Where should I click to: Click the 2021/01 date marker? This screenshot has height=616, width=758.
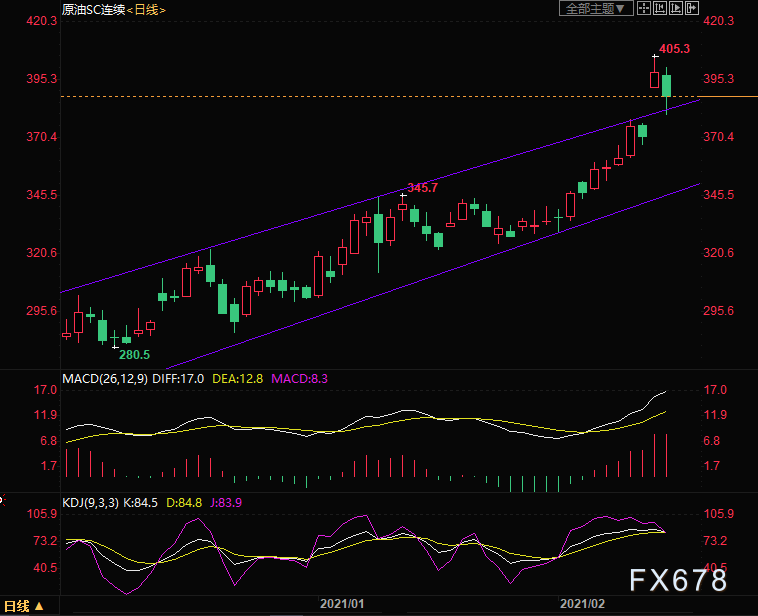342,604
